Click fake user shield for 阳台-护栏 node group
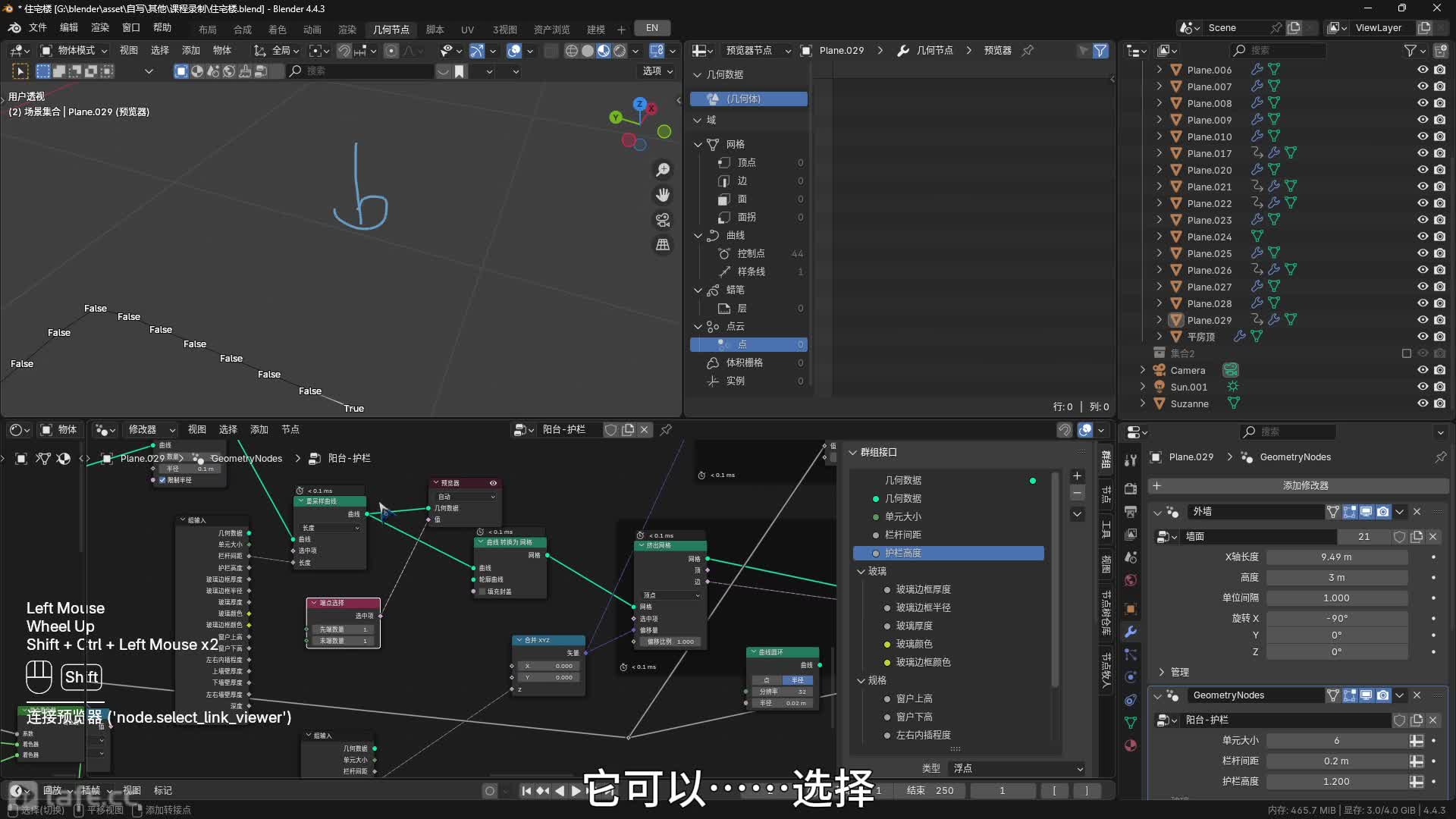The image size is (1456, 819). coord(610,430)
